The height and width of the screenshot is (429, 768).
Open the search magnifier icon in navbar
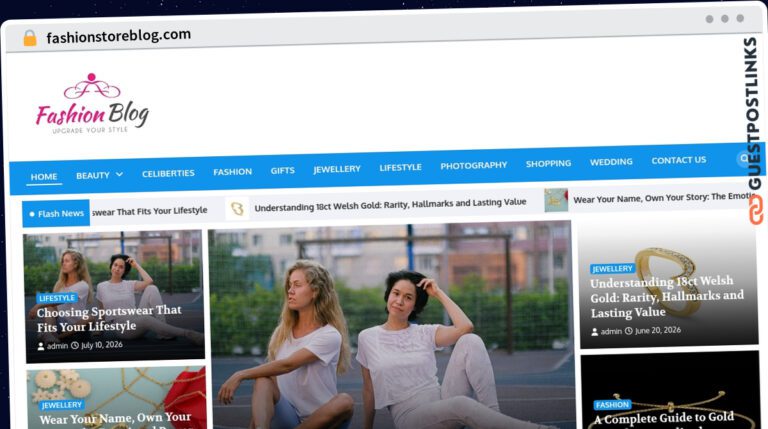744,158
